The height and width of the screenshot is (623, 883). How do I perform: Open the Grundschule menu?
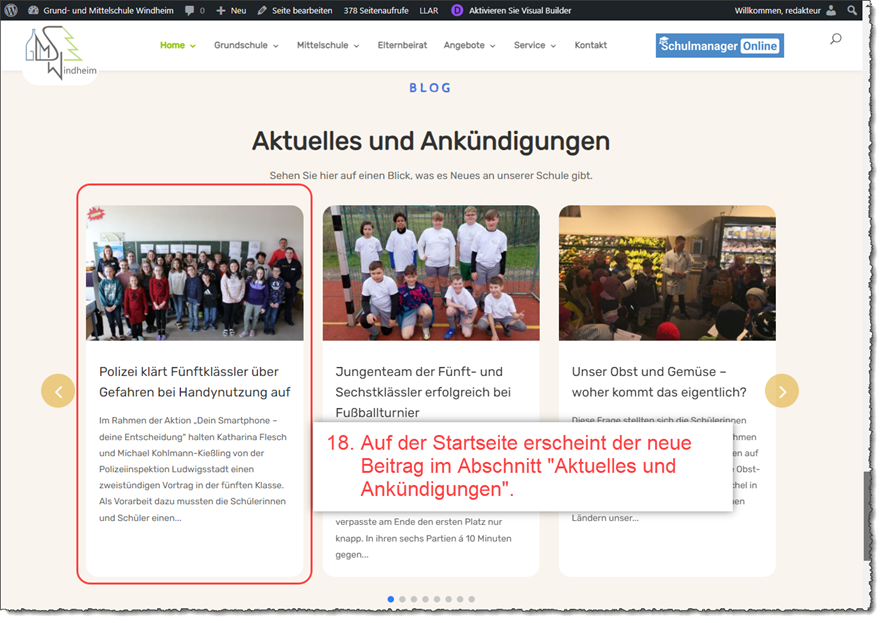(x=240, y=45)
